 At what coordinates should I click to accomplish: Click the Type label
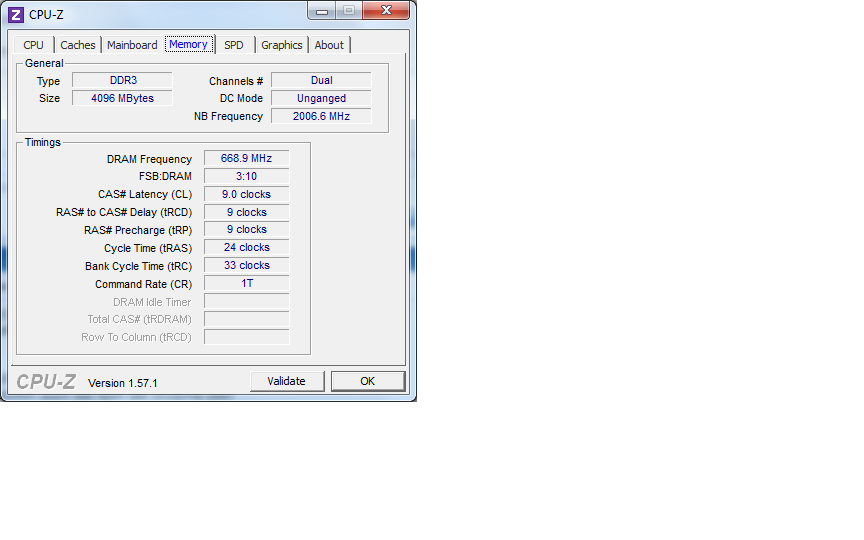(x=48, y=81)
